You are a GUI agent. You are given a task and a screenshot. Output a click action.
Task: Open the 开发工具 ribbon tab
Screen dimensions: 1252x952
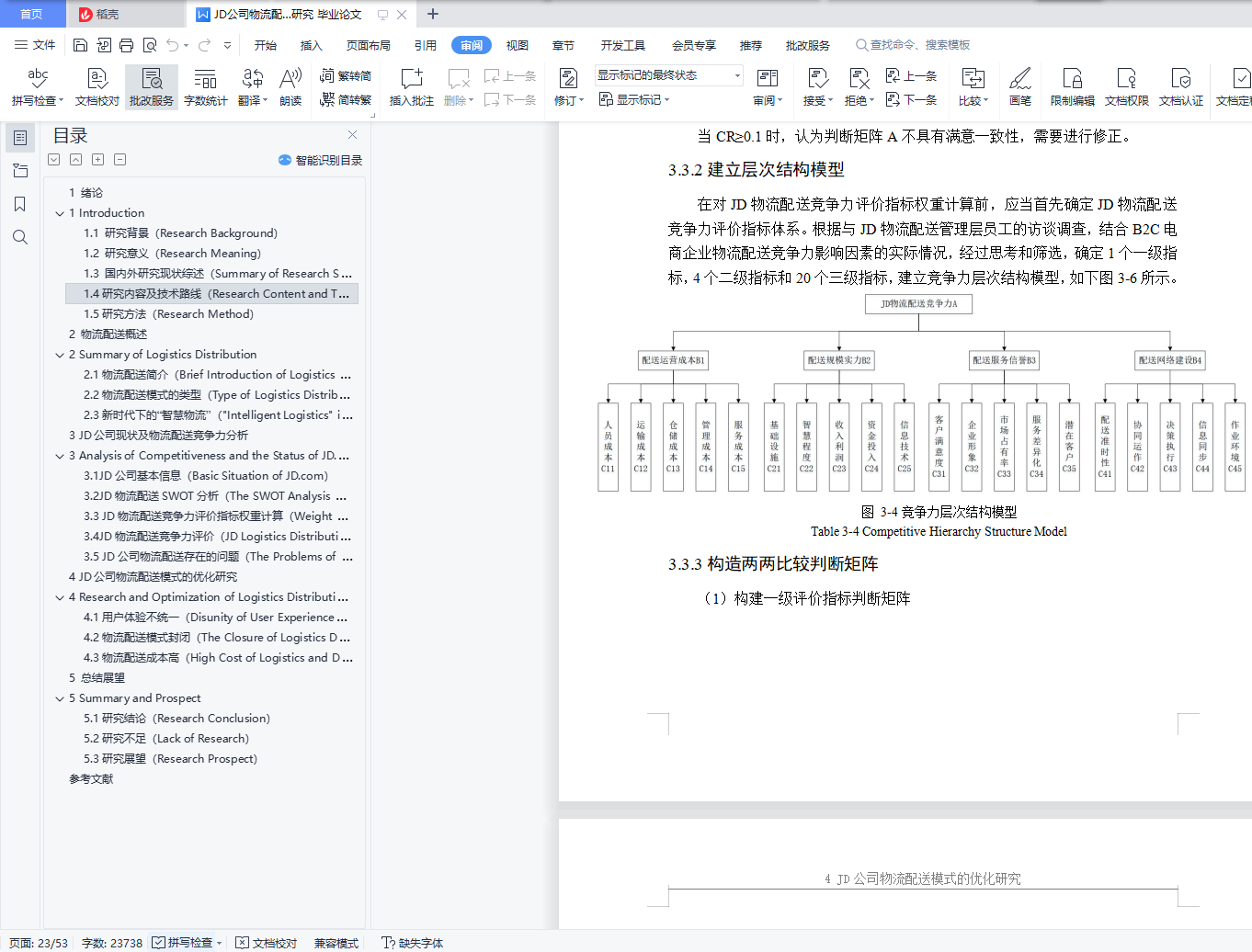tap(623, 45)
